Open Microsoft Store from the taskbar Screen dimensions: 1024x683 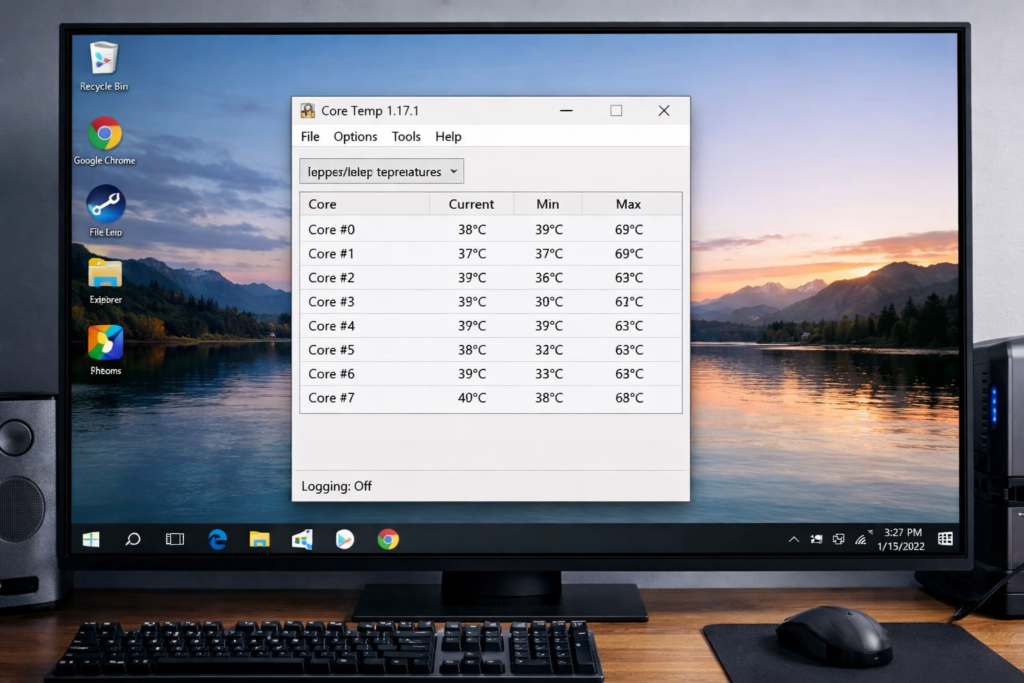301,539
